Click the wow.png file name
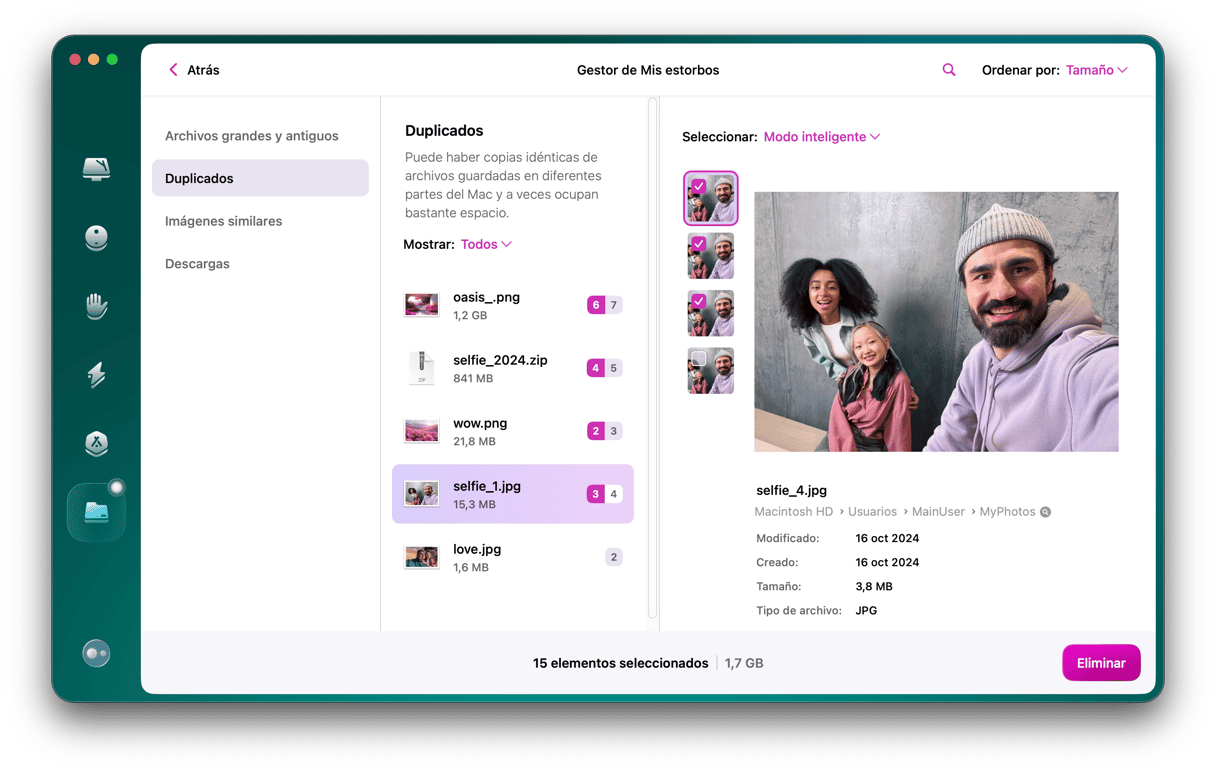 pos(480,423)
